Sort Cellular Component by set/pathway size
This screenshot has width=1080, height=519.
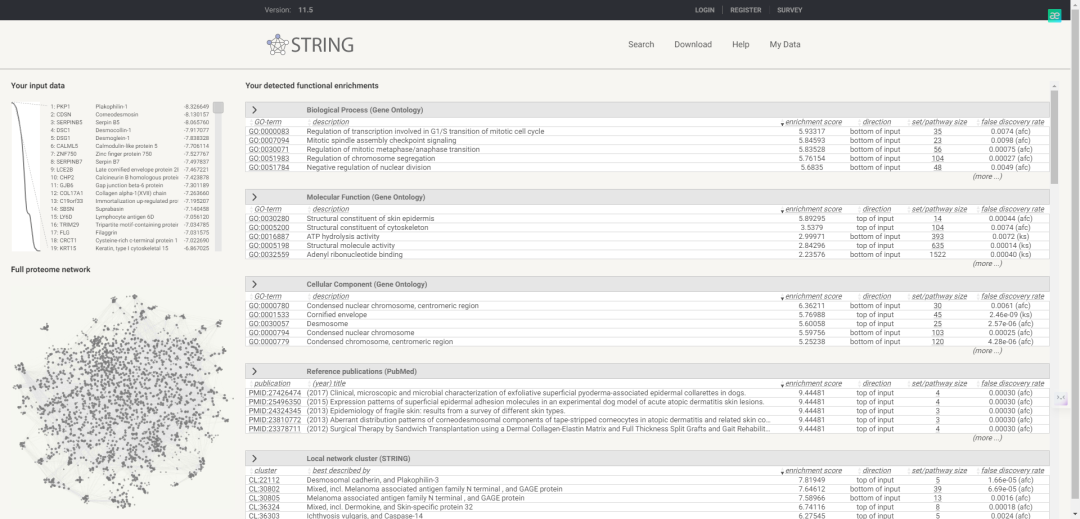(938, 297)
